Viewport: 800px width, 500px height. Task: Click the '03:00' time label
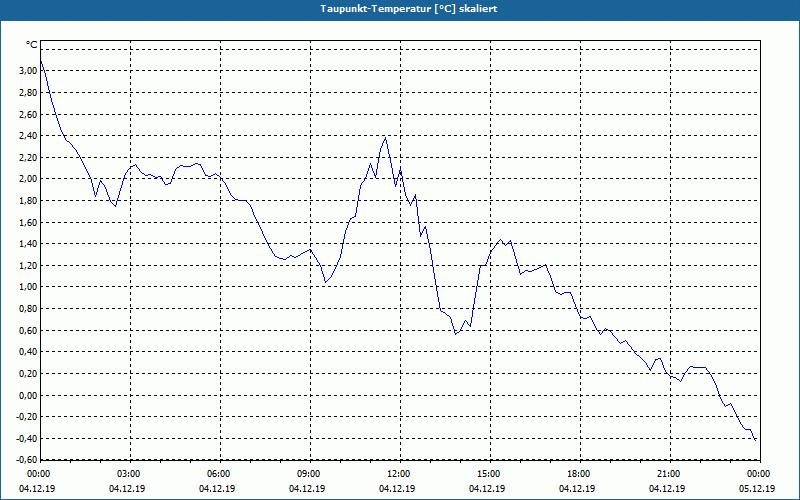point(129,474)
